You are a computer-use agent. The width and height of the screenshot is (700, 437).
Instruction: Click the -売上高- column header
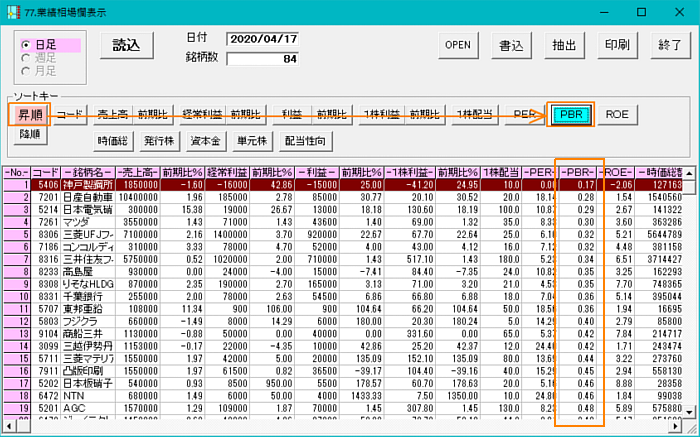click(x=138, y=172)
